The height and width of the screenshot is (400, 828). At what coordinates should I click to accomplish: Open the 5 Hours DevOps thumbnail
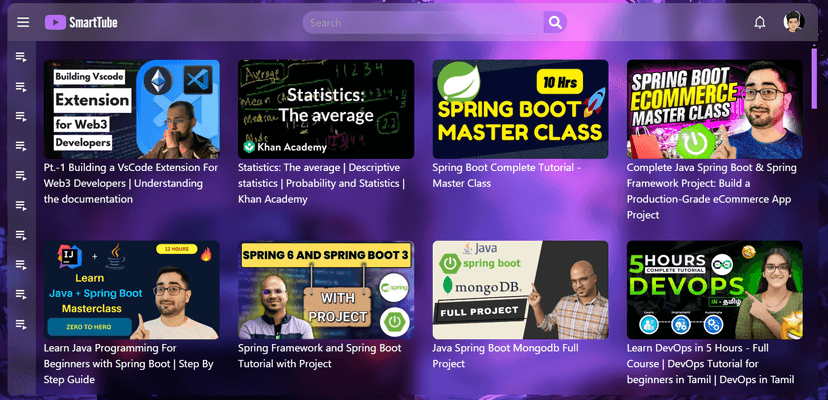[x=714, y=290]
